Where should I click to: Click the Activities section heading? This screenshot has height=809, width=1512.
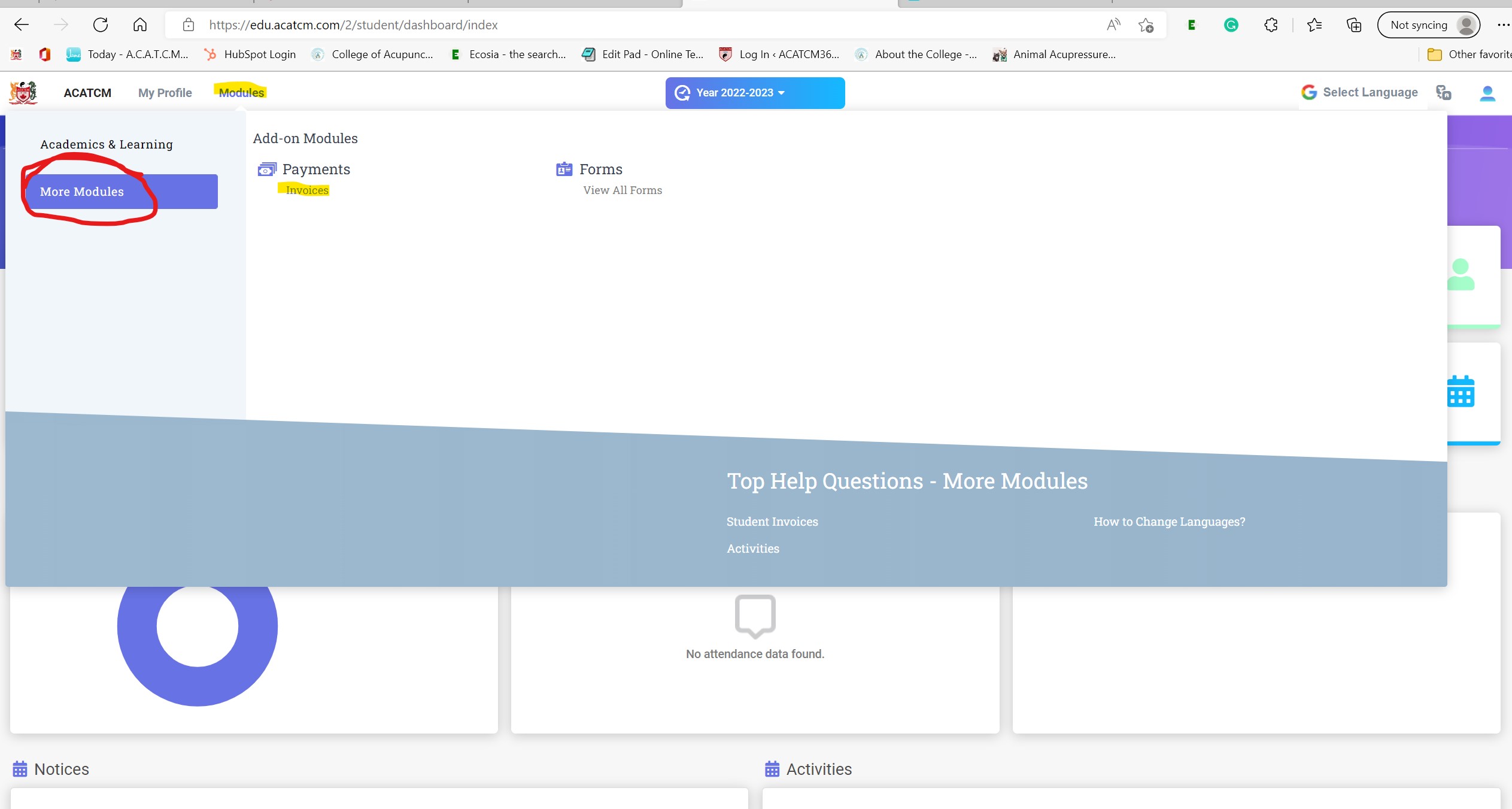tap(819, 769)
